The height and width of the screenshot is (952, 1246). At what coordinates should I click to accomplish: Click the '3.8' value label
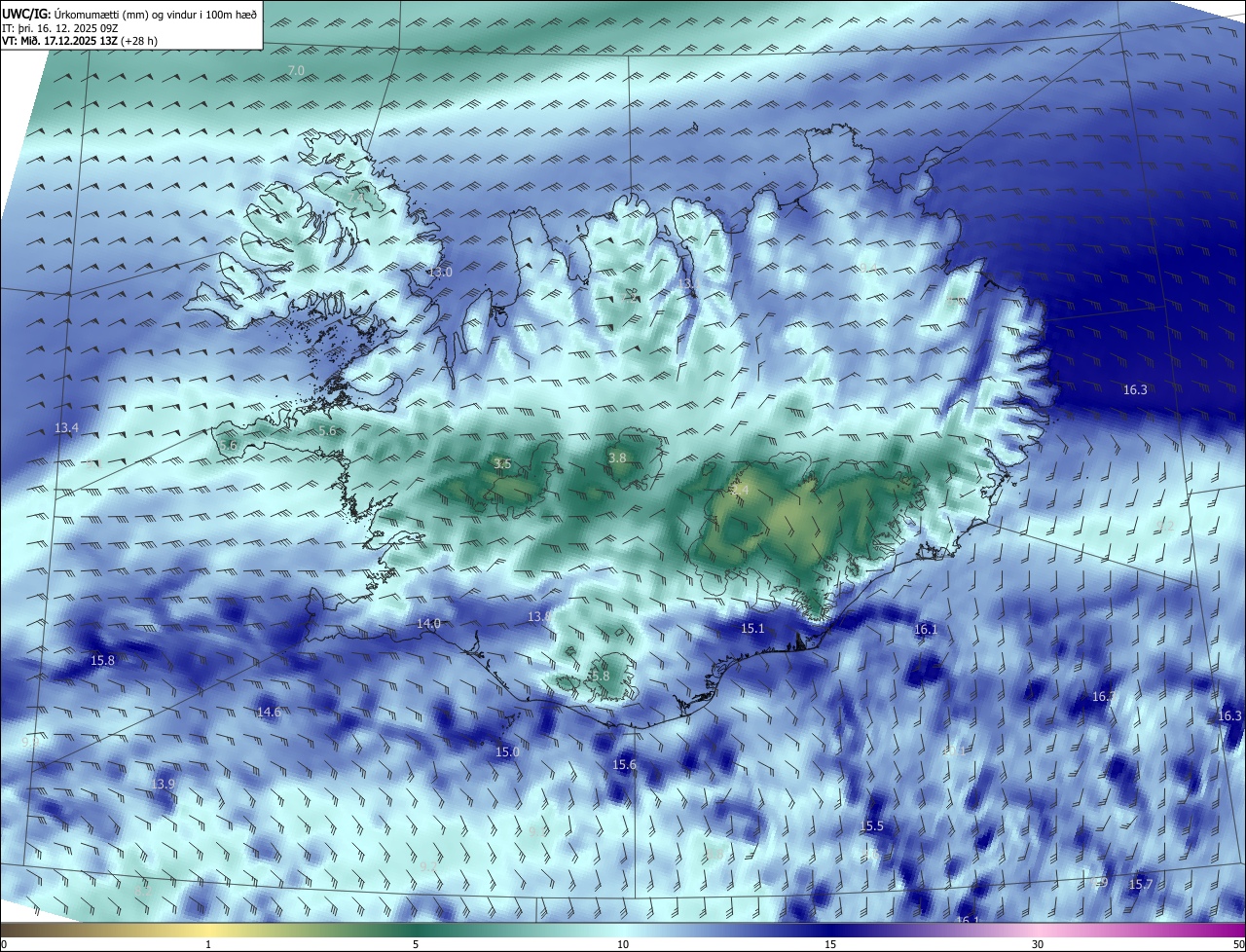coord(617,458)
